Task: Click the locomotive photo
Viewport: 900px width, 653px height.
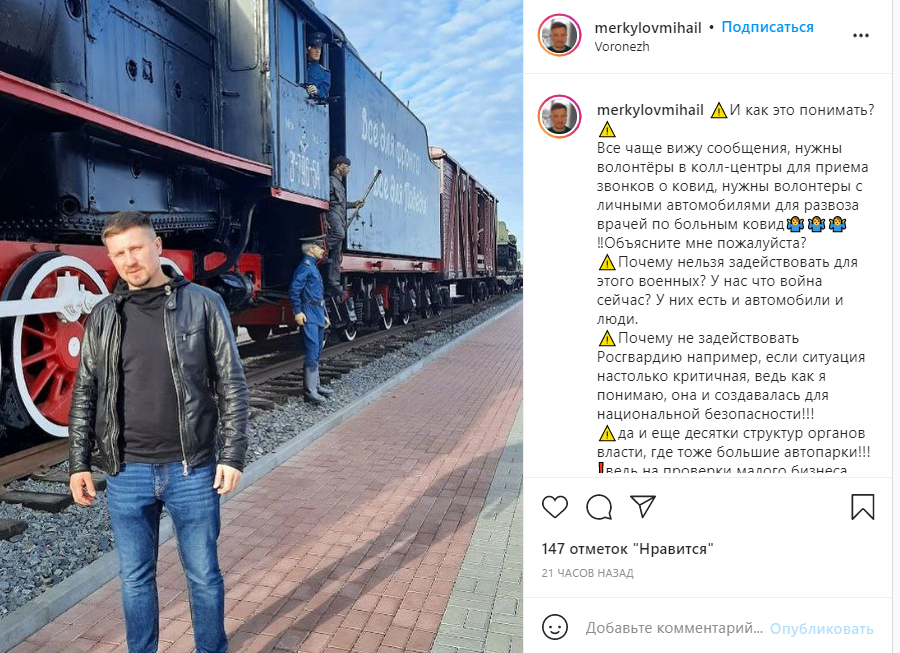Action: (261, 326)
